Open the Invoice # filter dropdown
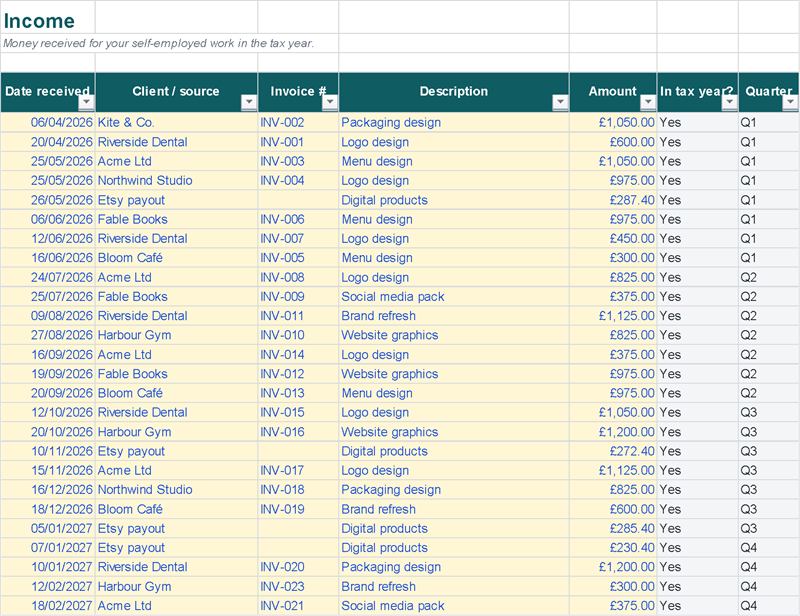The width and height of the screenshot is (800, 616). pos(330,102)
